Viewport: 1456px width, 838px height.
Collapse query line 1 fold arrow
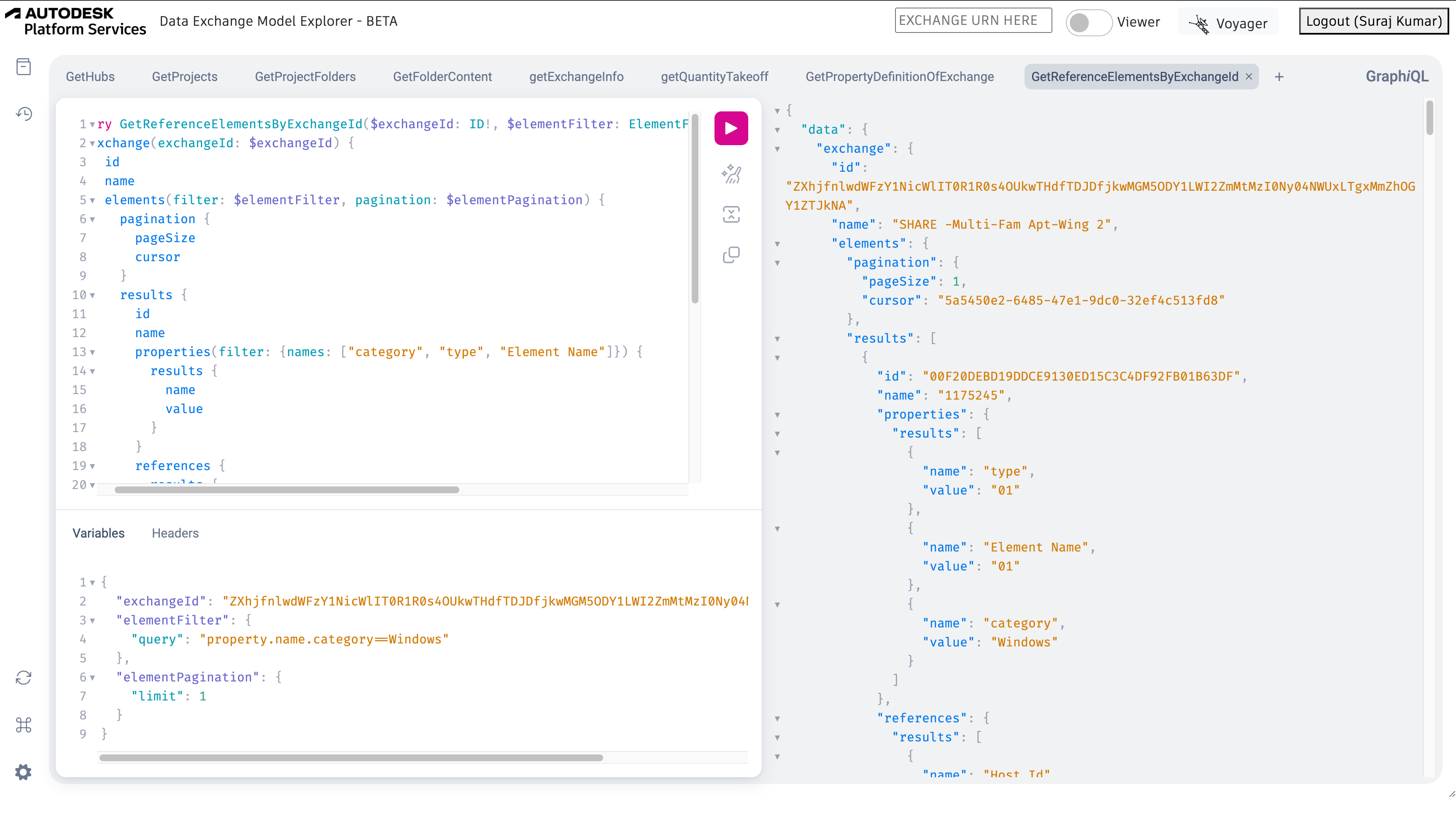point(92,124)
